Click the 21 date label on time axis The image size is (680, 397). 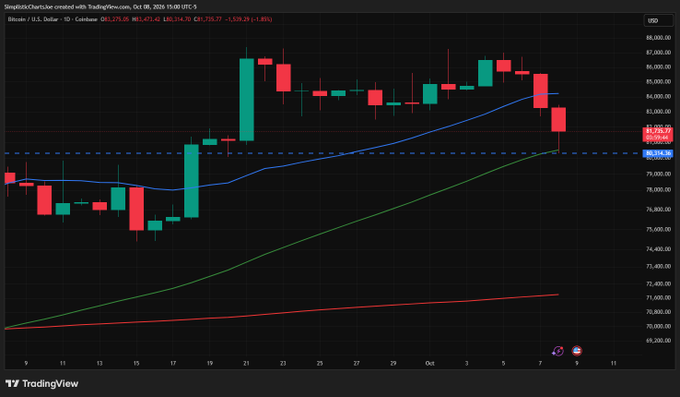tap(246, 363)
